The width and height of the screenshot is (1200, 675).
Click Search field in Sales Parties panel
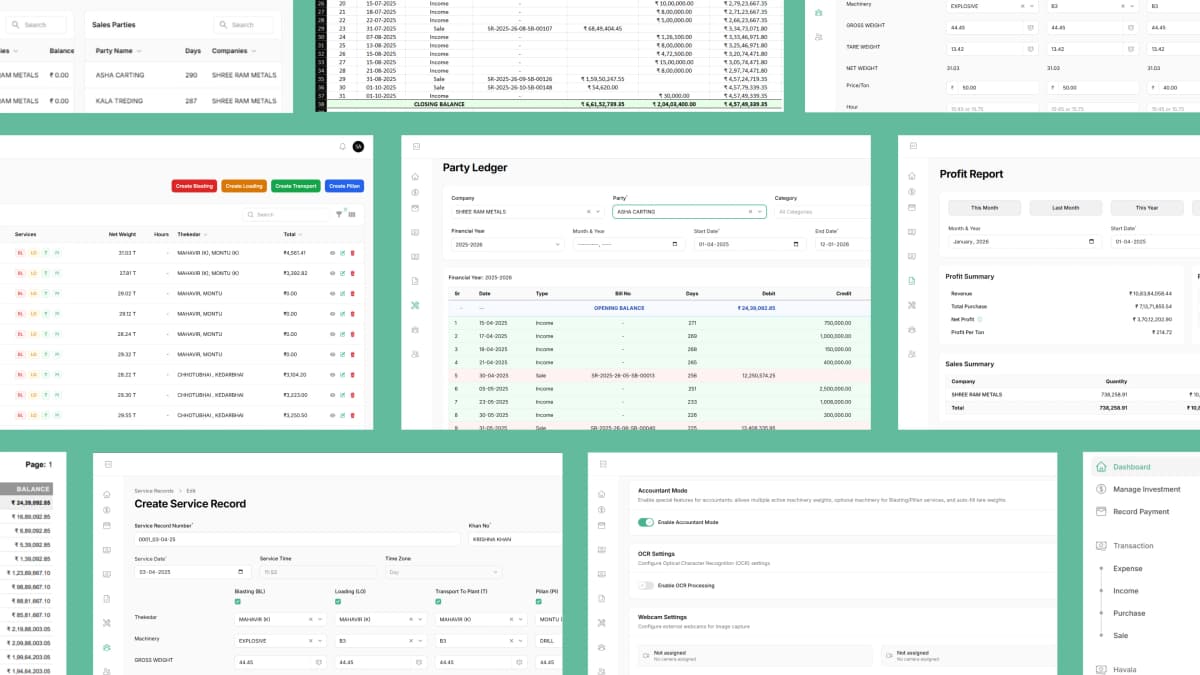click(x=243, y=25)
